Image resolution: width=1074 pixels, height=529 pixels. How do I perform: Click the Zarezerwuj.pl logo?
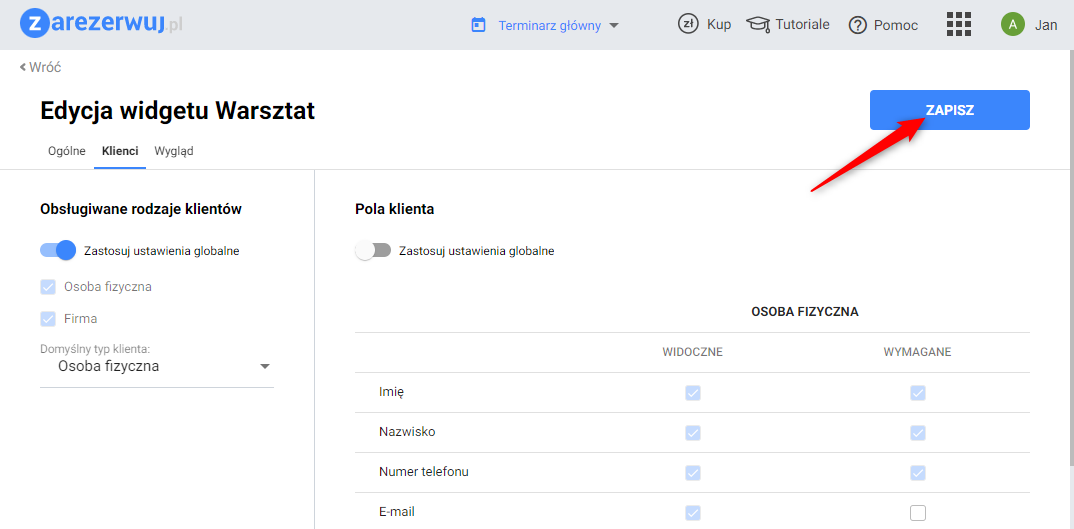point(101,24)
